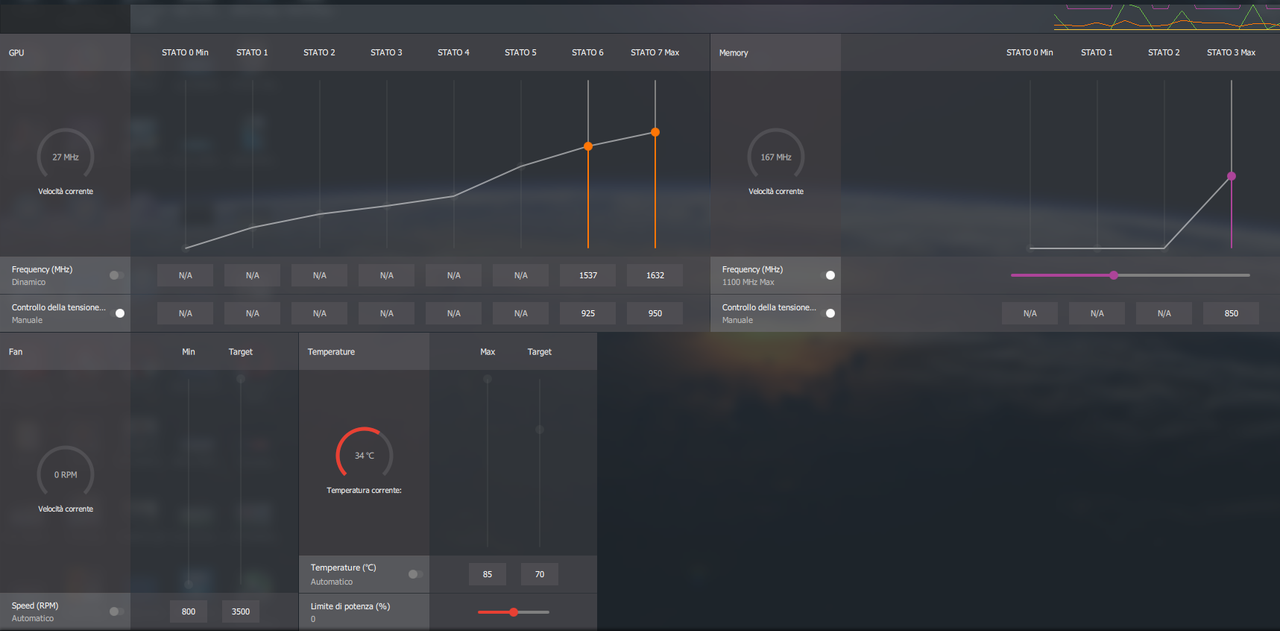Click Memory voltage N/A field under Stato 0
The height and width of the screenshot is (631, 1280).
1030,313
